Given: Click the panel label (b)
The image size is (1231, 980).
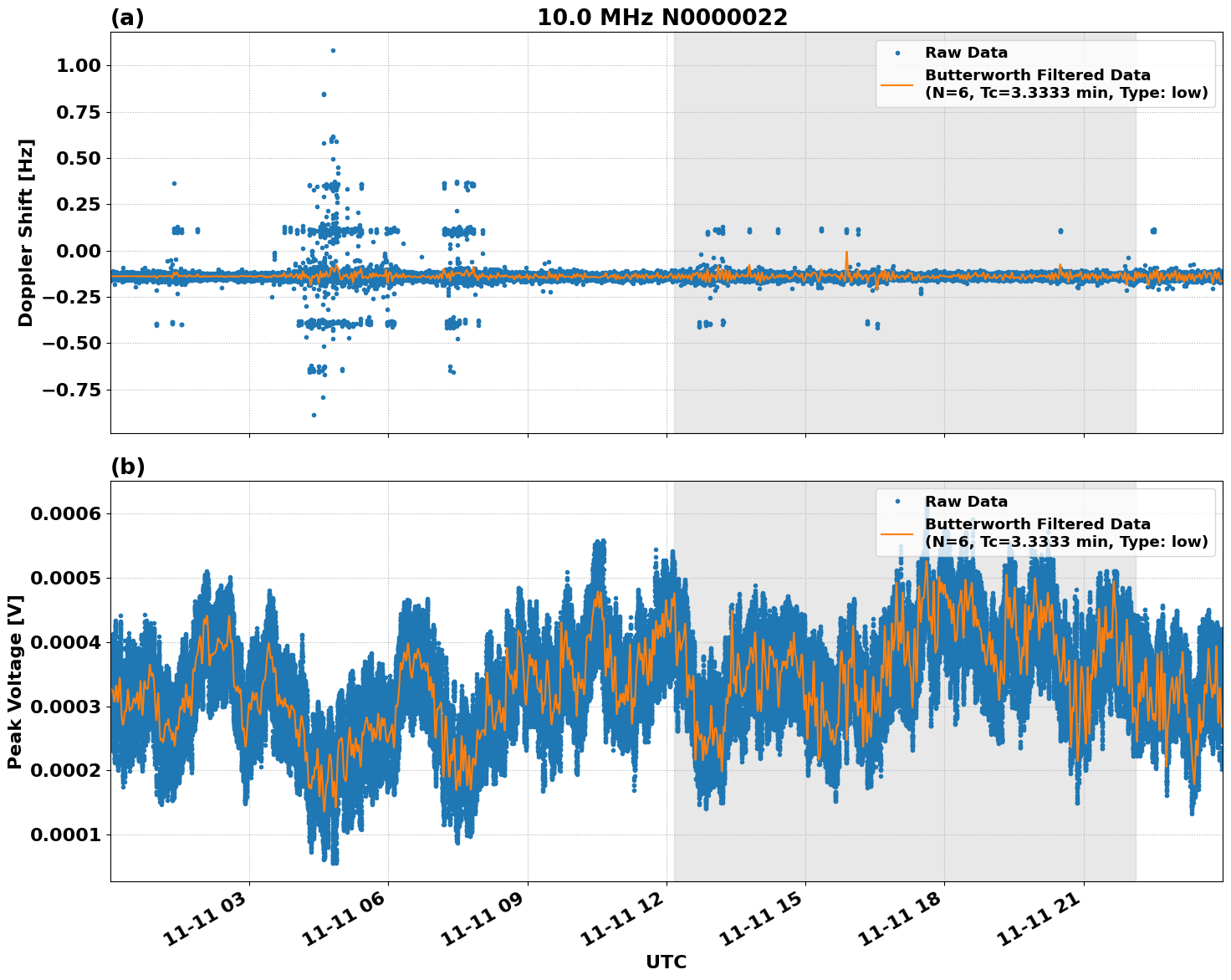Looking at the screenshot, I should click(126, 467).
